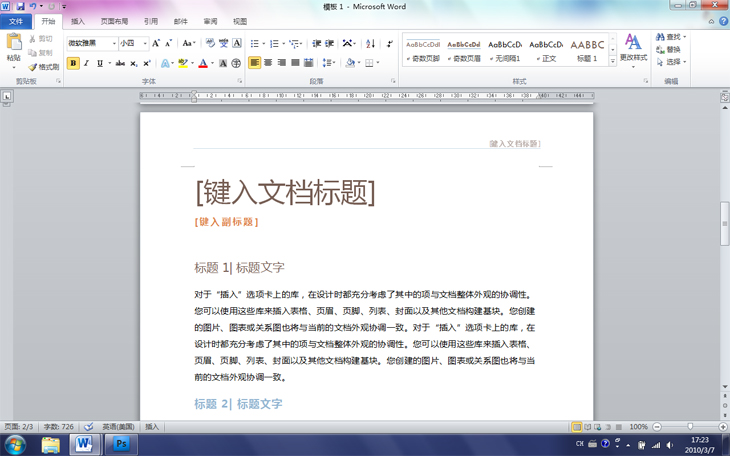Center align the paragraph
This screenshot has height=456, width=730.
(x=268, y=62)
